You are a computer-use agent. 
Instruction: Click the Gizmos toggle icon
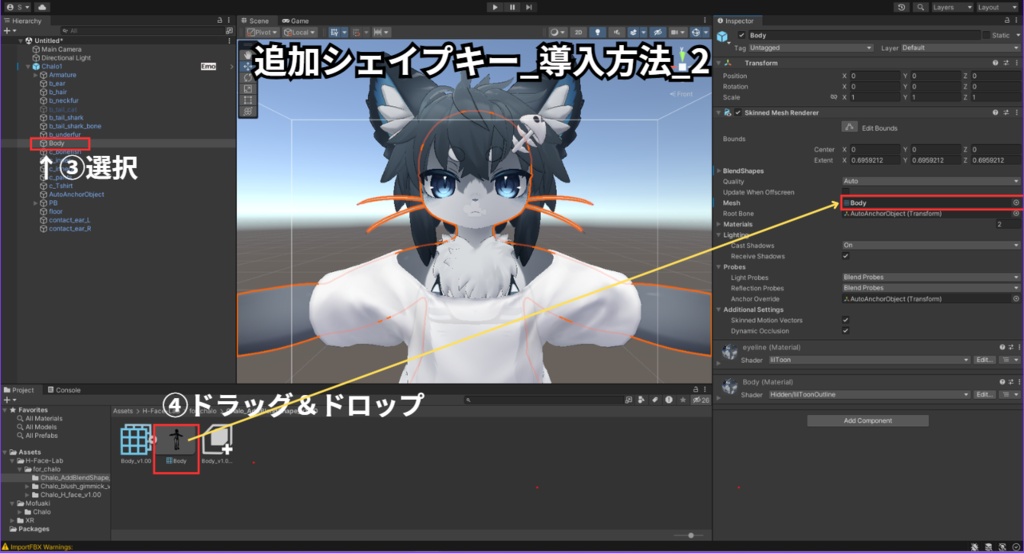(696, 32)
